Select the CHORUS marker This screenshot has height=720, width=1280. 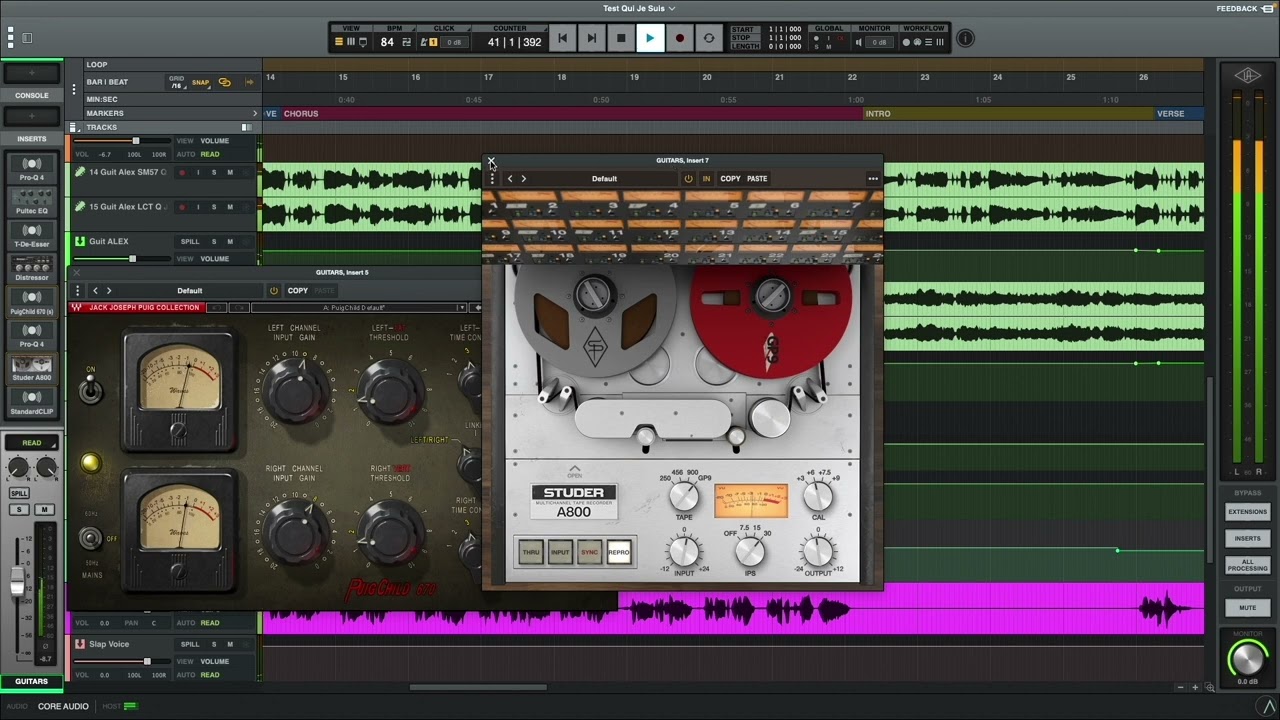pos(301,114)
